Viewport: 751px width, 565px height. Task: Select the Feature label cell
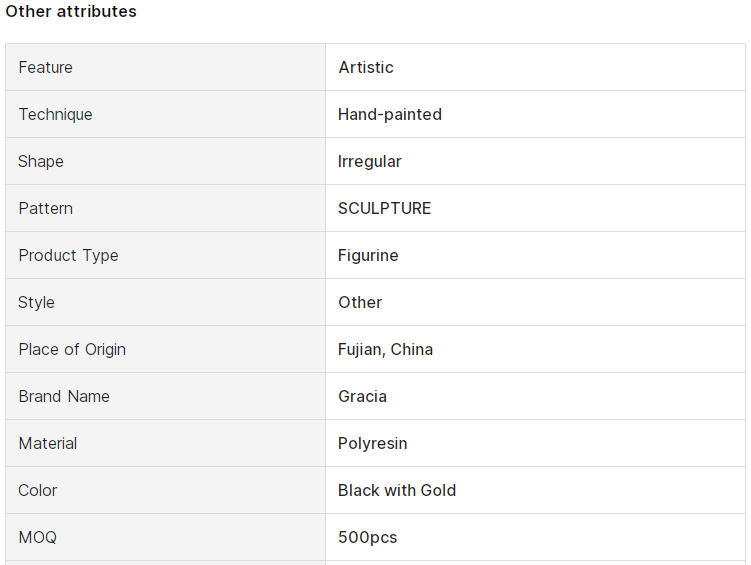point(165,67)
